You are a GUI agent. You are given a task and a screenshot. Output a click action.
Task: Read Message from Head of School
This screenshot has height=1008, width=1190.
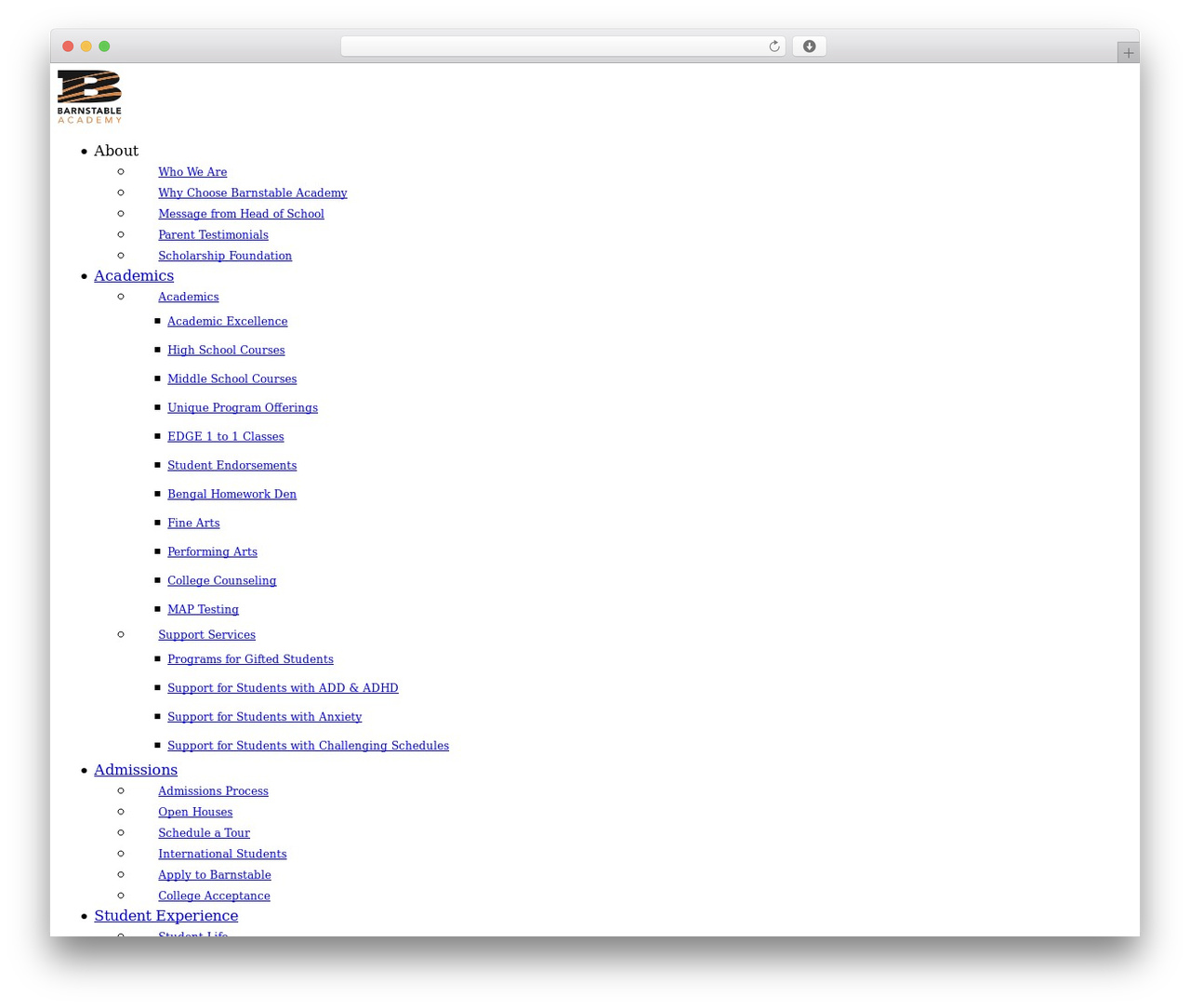pyautogui.click(x=241, y=214)
